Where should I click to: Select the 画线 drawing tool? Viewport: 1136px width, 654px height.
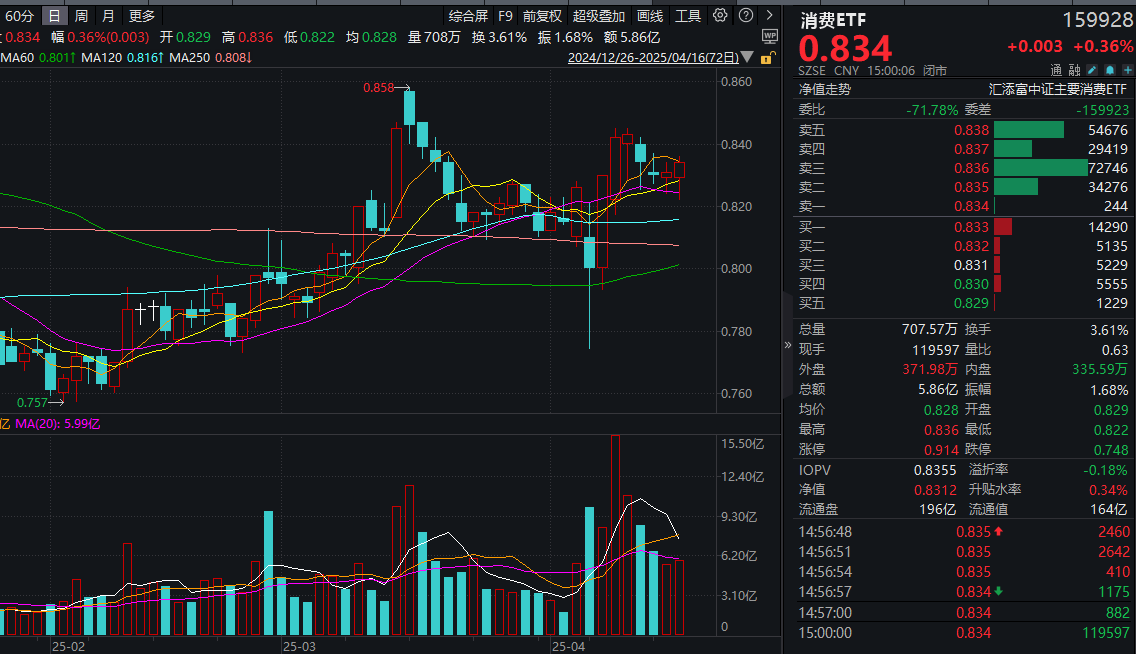650,16
